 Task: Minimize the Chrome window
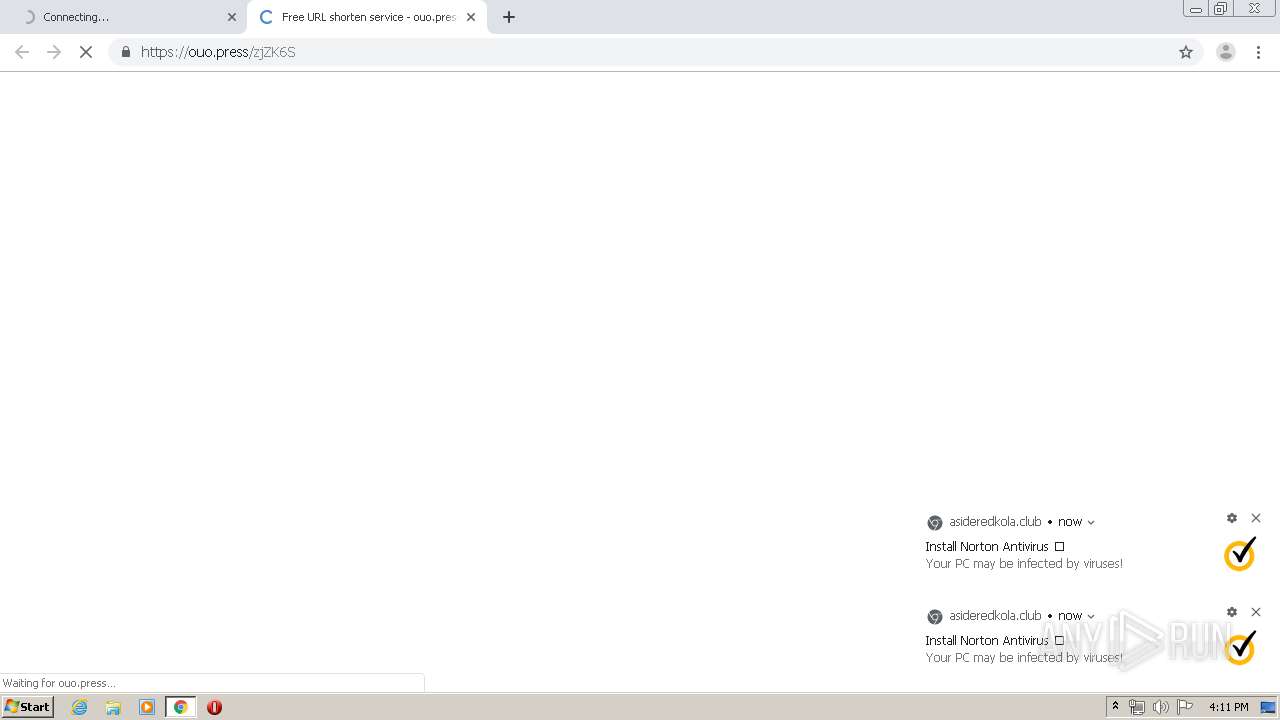pos(1195,9)
